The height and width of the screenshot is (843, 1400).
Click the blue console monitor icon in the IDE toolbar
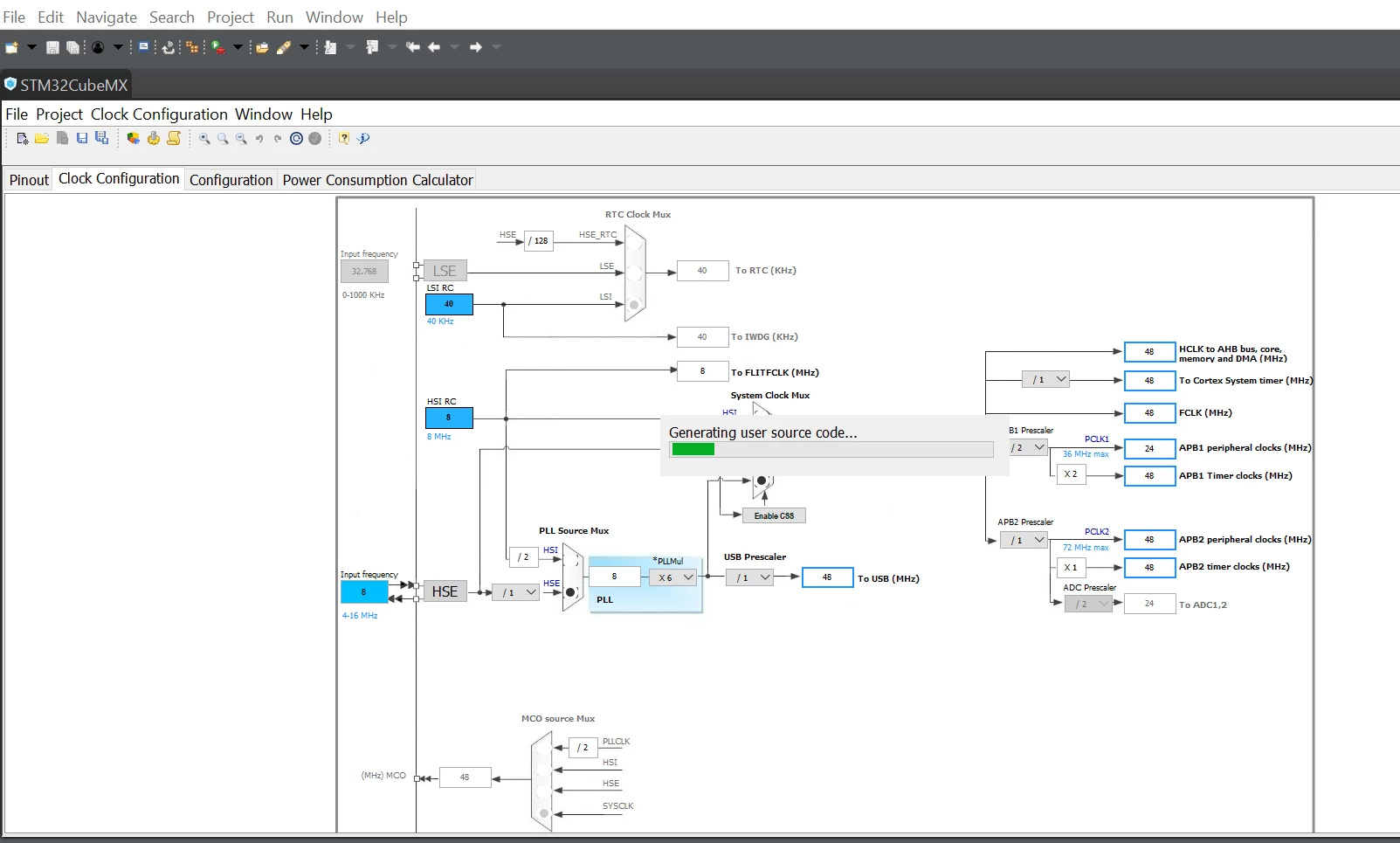(x=144, y=47)
